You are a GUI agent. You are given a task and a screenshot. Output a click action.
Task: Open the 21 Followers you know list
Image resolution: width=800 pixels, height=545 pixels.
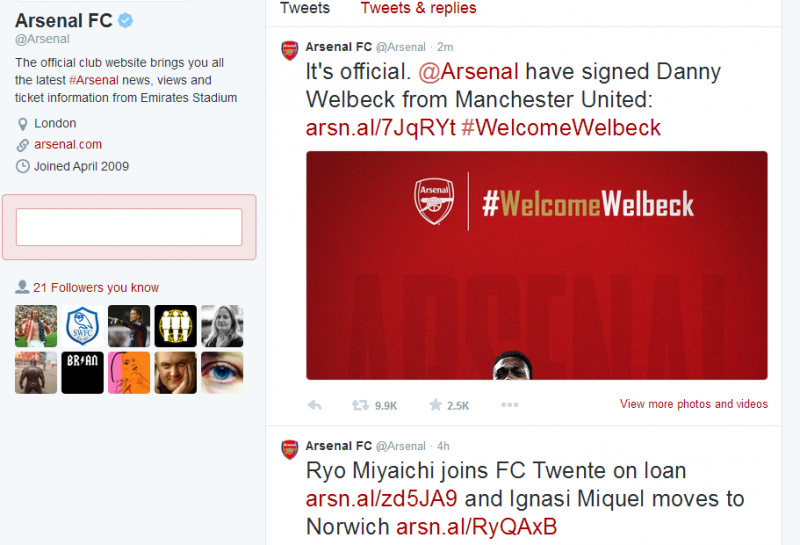tap(95, 288)
